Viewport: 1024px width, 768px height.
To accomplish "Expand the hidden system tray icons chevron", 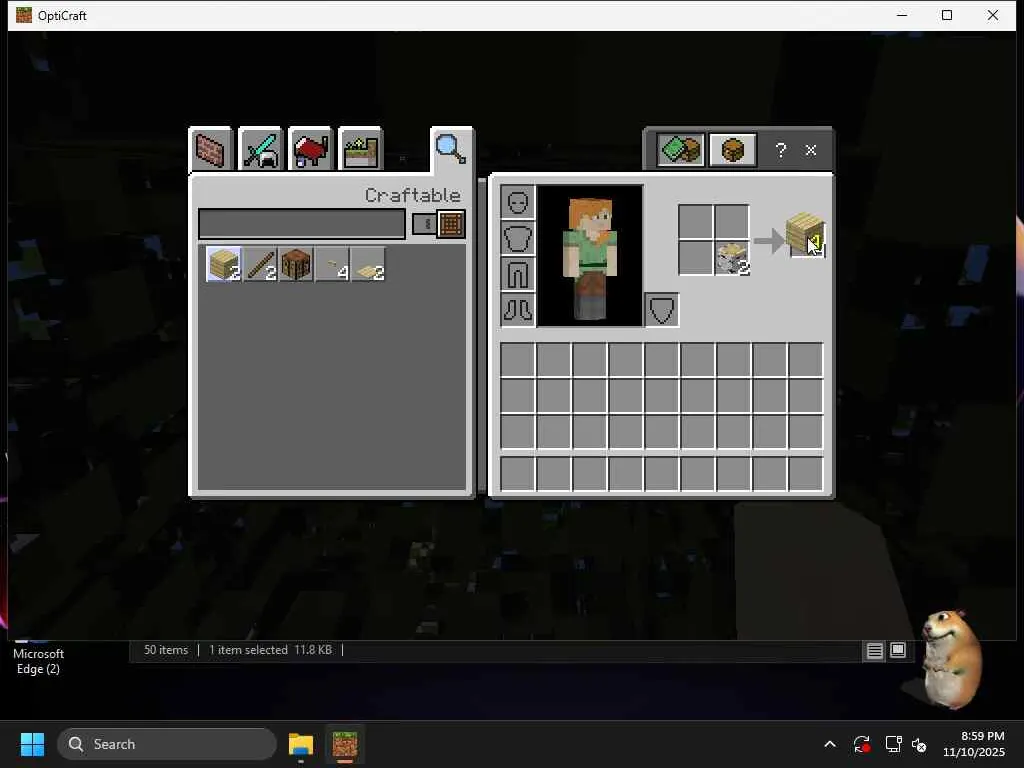I will pyautogui.click(x=830, y=744).
